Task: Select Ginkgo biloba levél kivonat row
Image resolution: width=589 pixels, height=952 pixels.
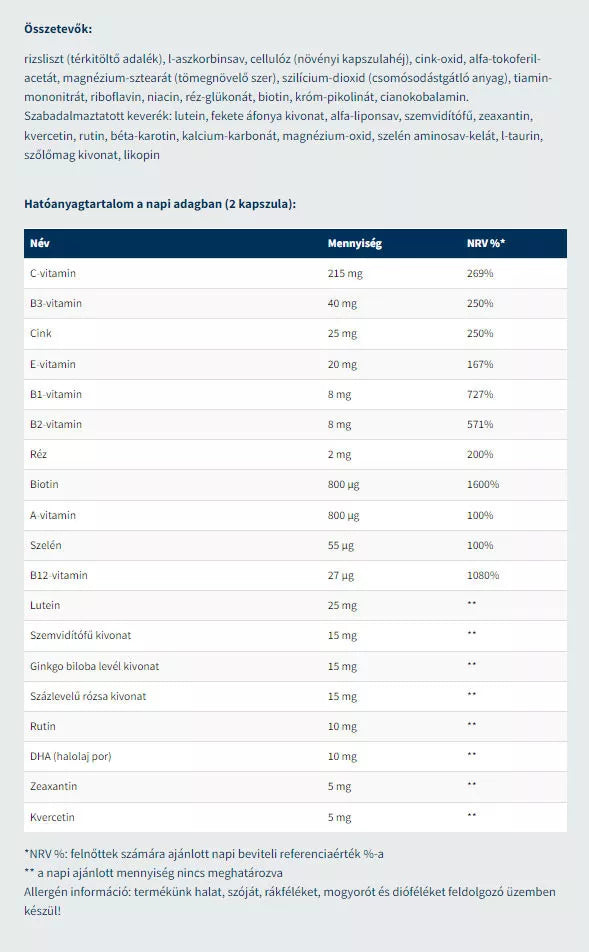Action: click(x=295, y=666)
